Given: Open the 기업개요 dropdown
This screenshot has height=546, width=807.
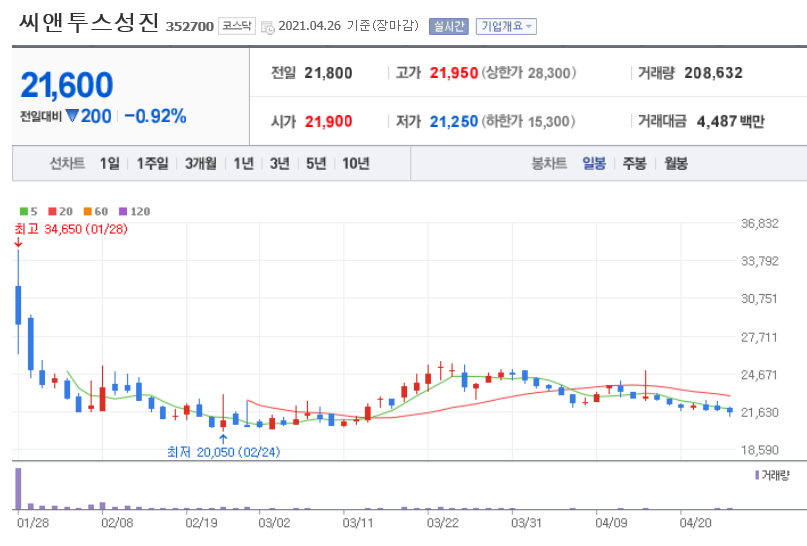Looking at the screenshot, I should (506, 26).
